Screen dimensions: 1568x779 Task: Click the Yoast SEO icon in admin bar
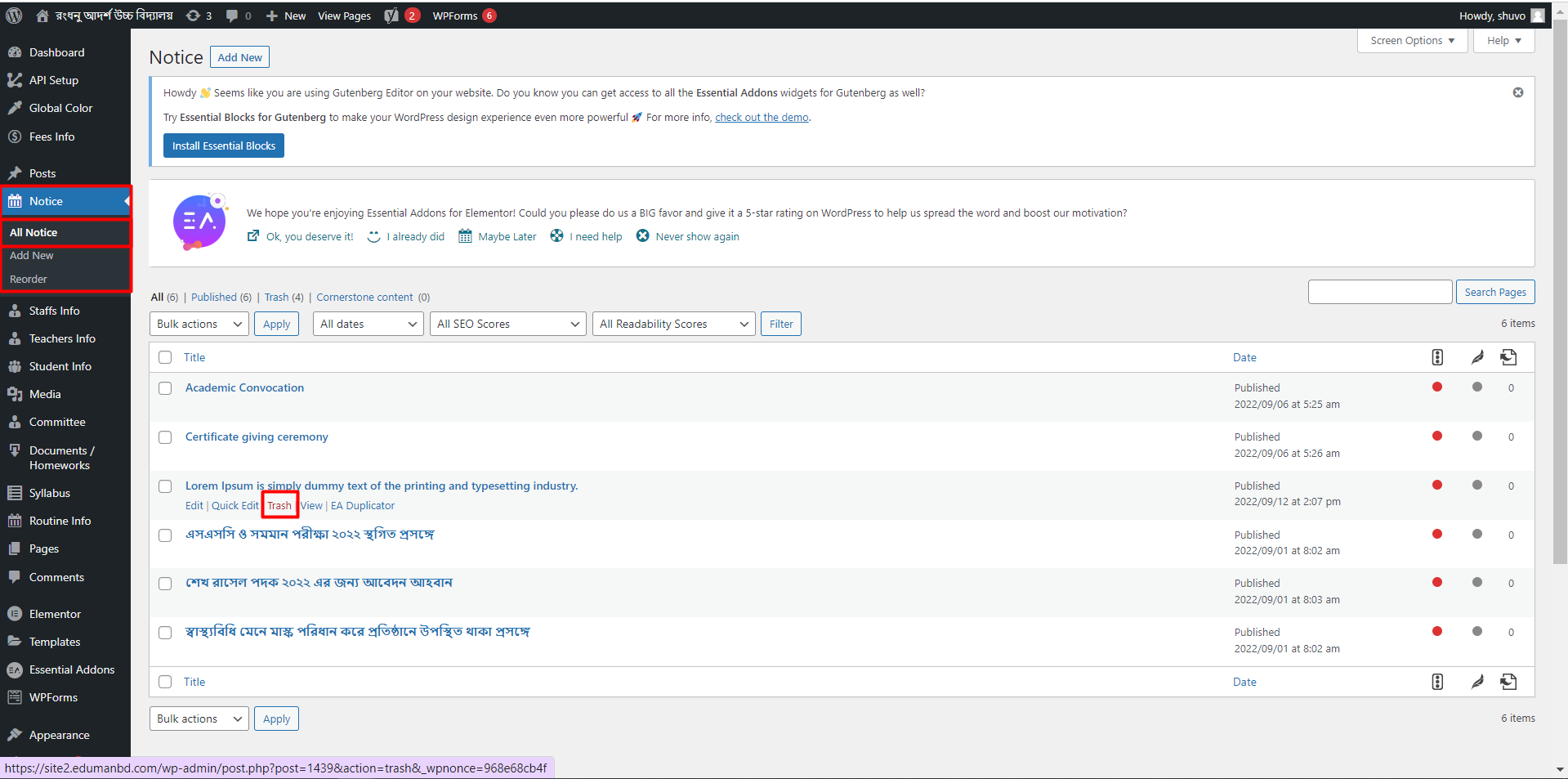pyautogui.click(x=392, y=16)
